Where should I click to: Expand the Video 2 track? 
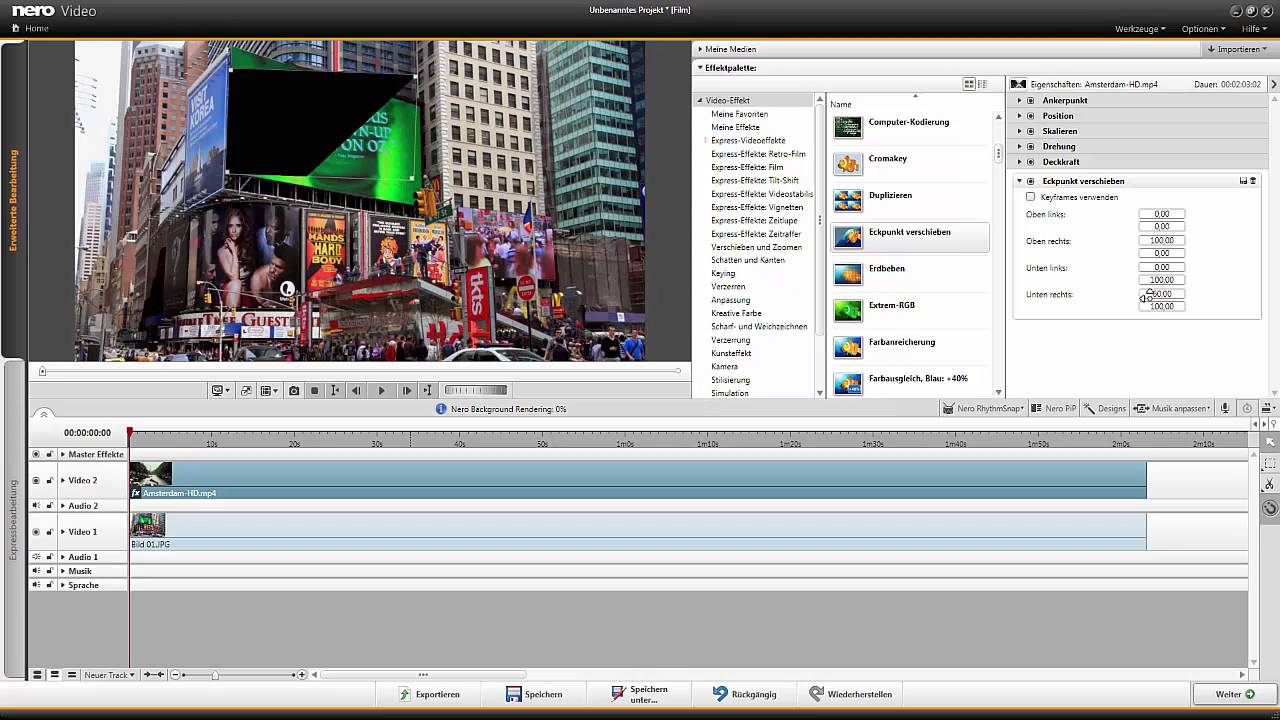click(x=62, y=480)
